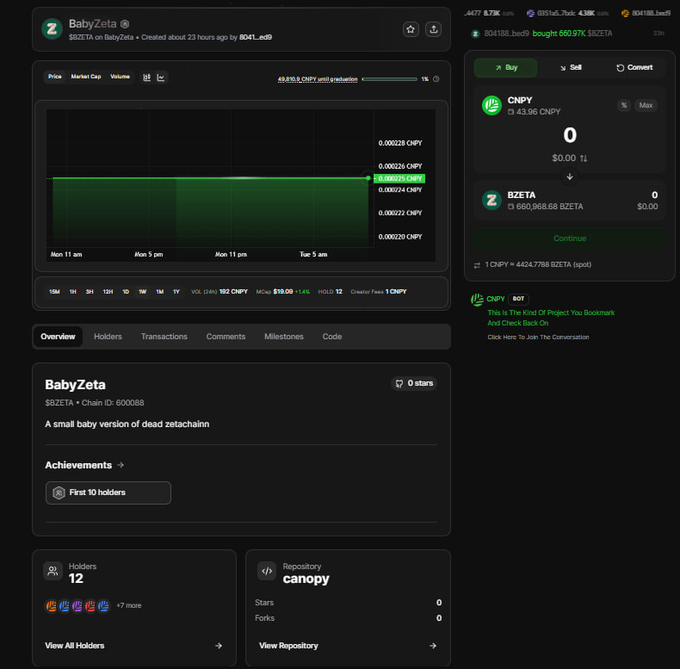Switch to the candlestick chart icon
The width and height of the screenshot is (680, 669).
147,77
